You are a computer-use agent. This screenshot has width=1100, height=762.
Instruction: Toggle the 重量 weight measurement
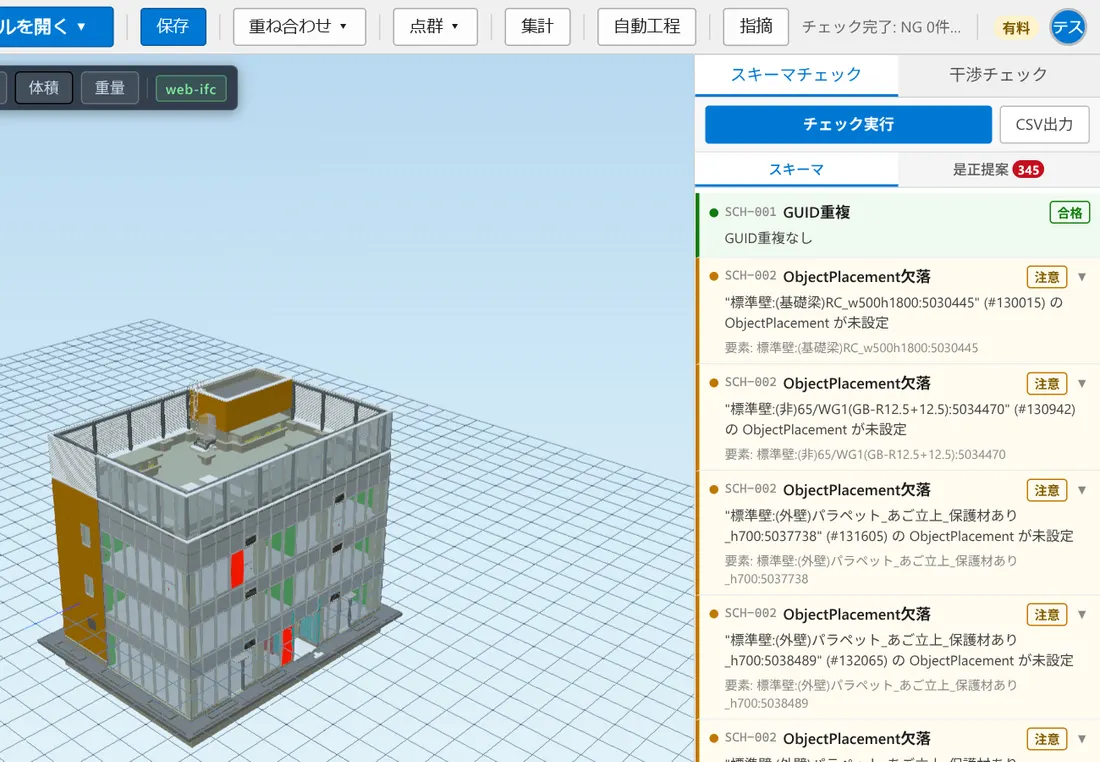(109, 88)
